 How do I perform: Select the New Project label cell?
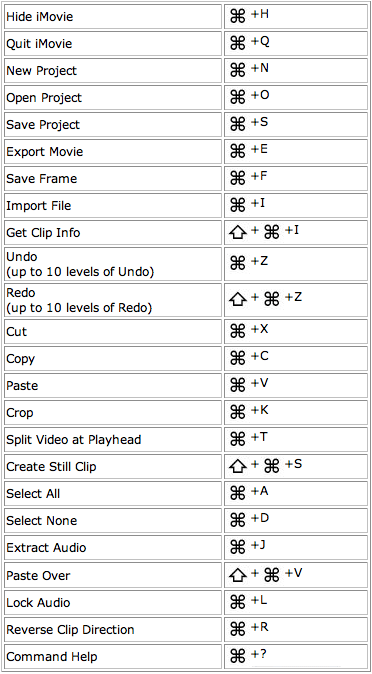click(113, 70)
